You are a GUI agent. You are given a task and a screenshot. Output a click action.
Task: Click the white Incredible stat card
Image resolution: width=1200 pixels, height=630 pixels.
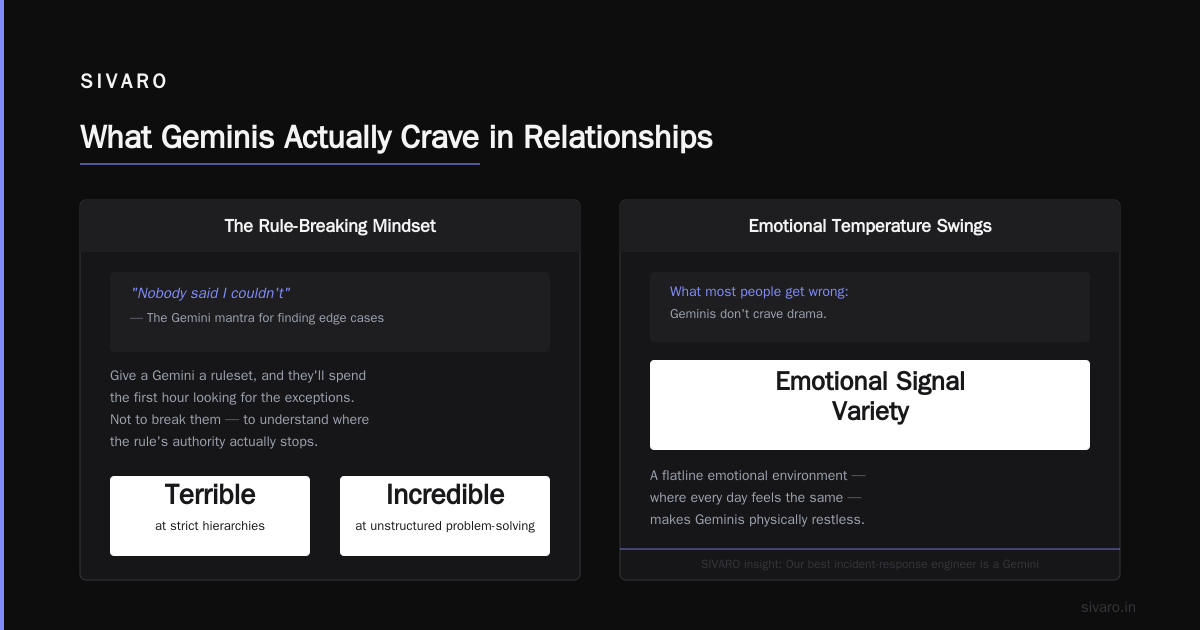point(445,516)
